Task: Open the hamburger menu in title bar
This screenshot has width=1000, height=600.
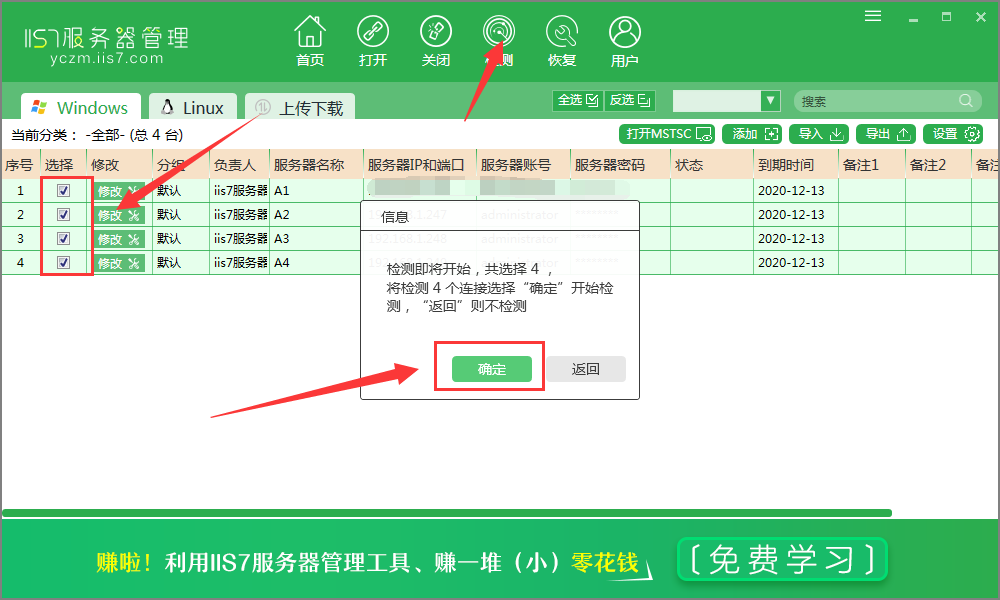Action: (x=873, y=16)
